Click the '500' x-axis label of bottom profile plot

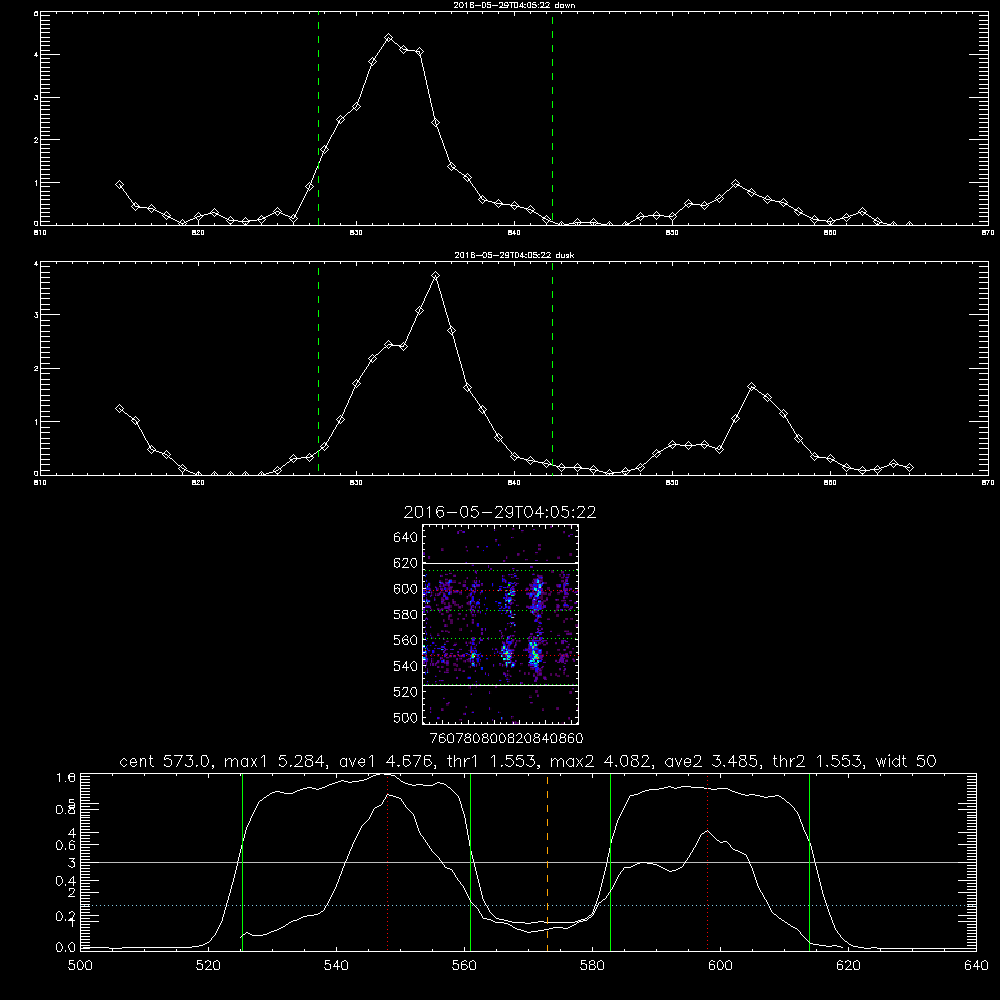(80, 966)
